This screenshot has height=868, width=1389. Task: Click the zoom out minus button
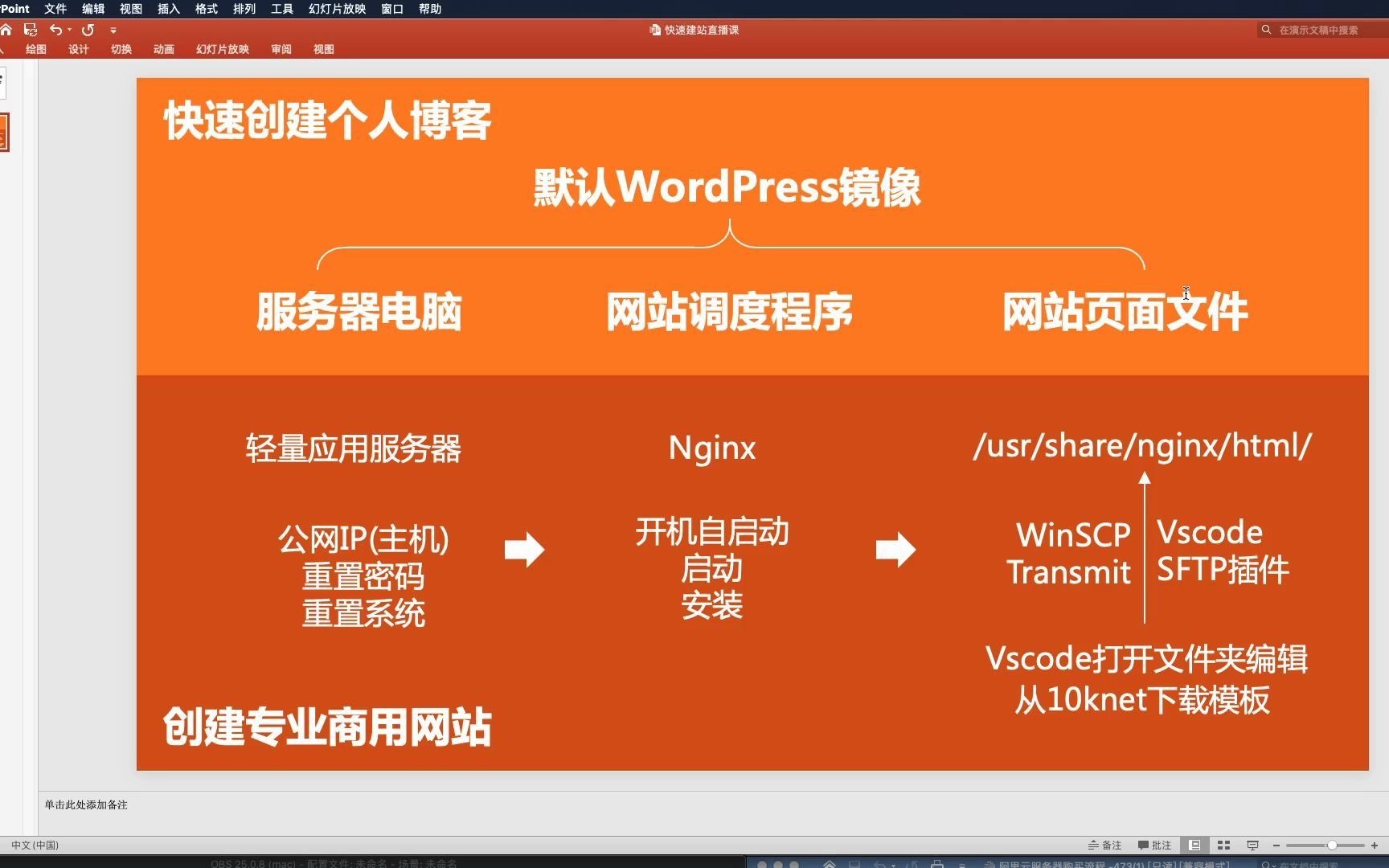coord(1276,845)
